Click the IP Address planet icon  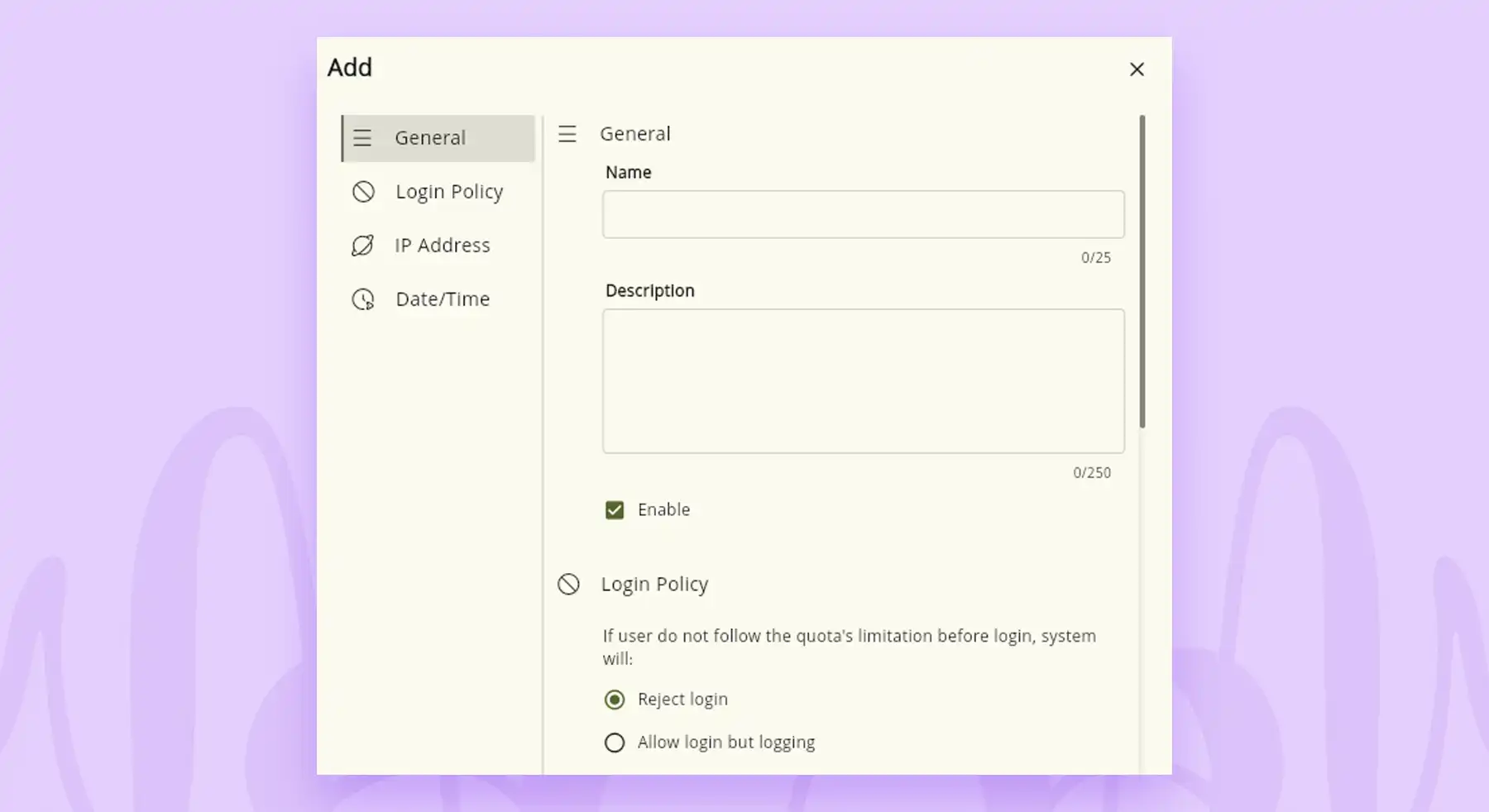[x=362, y=246]
